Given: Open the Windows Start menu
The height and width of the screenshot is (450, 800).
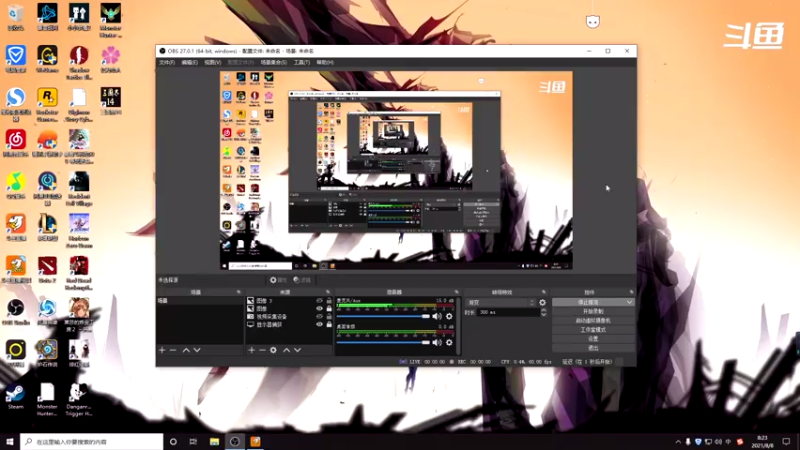Looking at the screenshot, I should 10,442.
